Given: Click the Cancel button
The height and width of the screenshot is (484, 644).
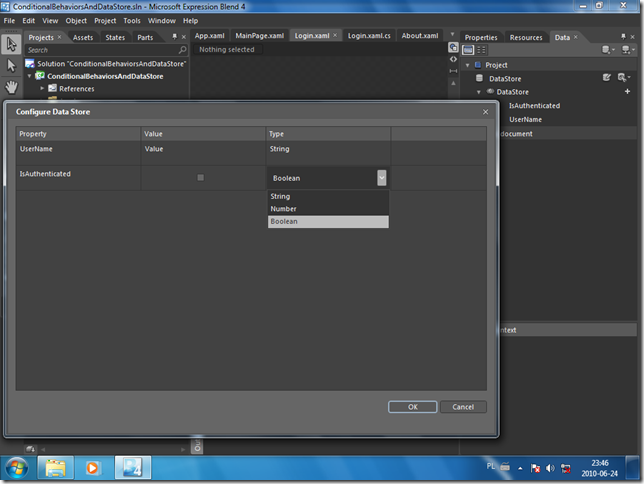Looking at the screenshot, I should [x=463, y=407].
